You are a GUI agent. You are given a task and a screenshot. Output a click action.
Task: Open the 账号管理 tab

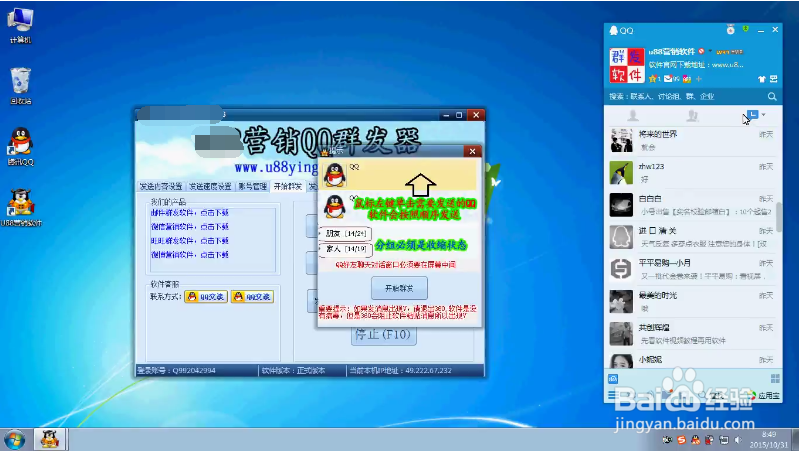[253, 186]
